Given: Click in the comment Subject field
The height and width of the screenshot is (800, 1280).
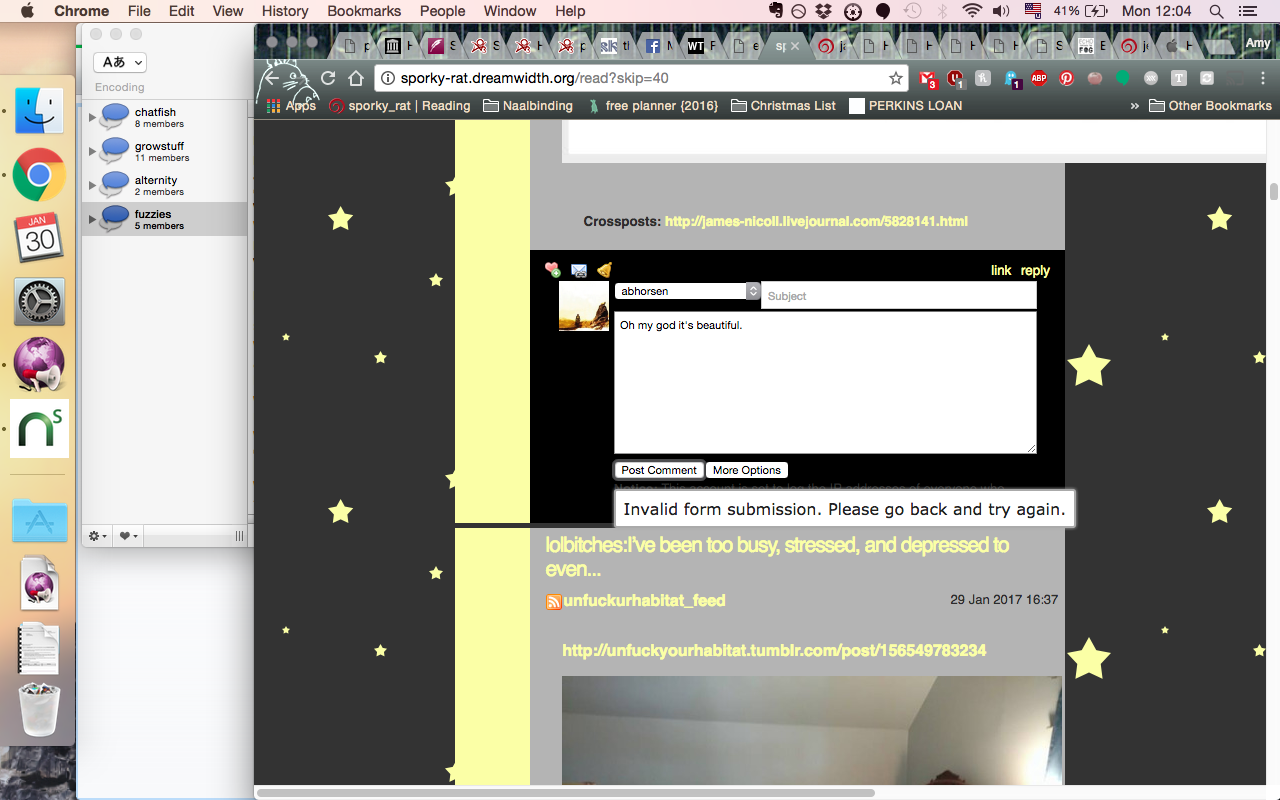Looking at the screenshot, I should tap(899, 295).
